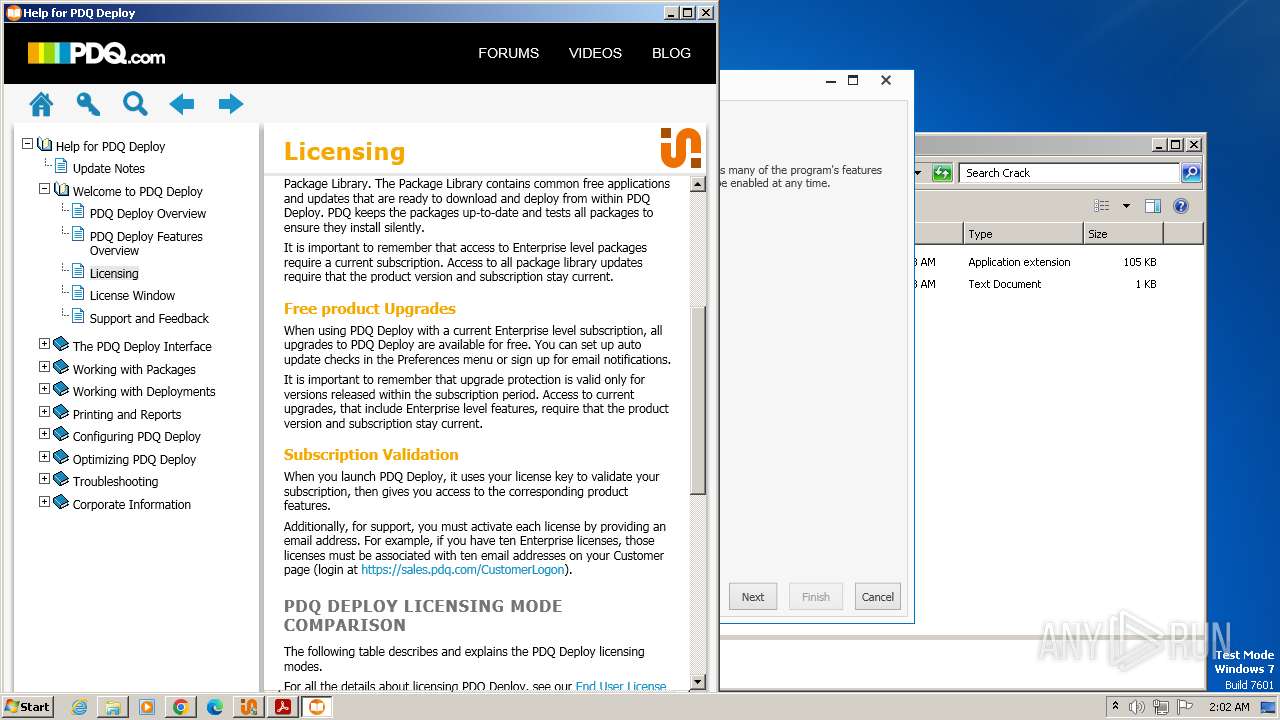Go to the help Home page icon
This screenshot has height=720, width=1280.
[41, 104]
